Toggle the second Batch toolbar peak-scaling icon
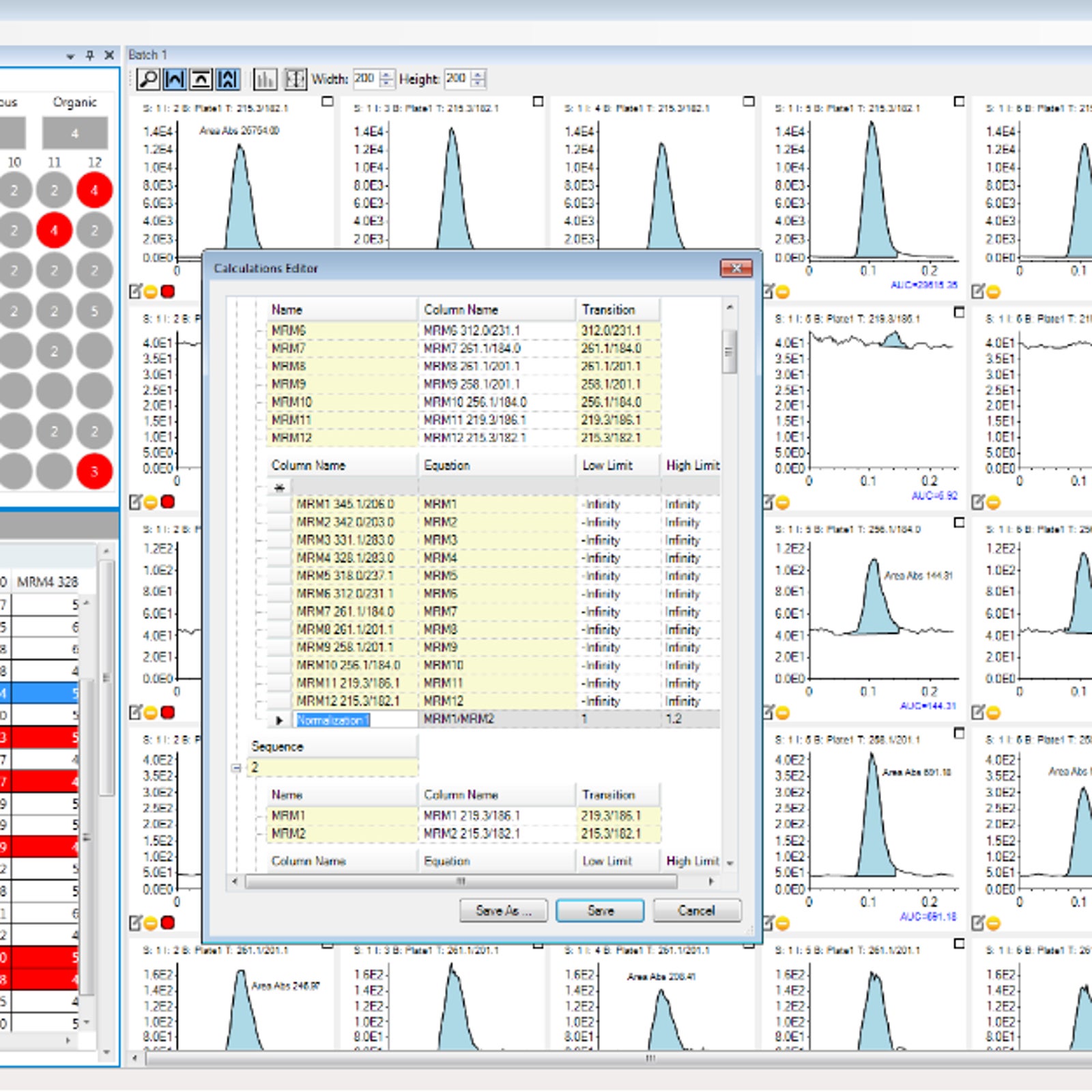The width and height of the screenshot is (1092, 1092). pyautogui.click(x=175, y=79)
